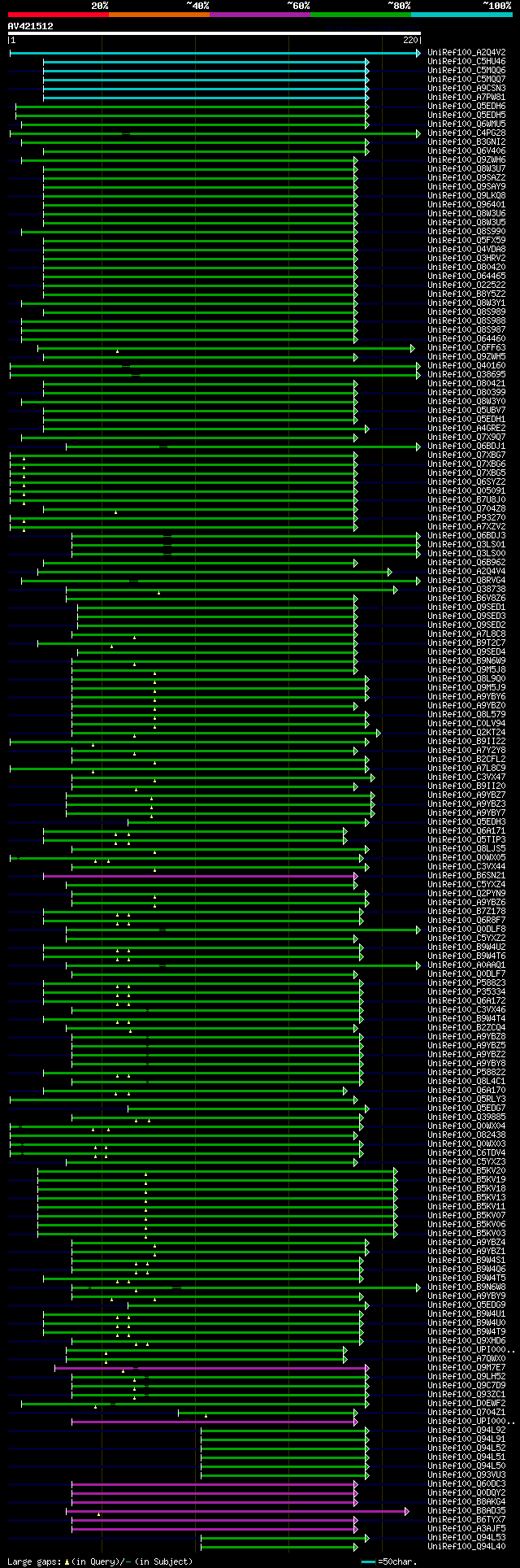The height and width of the screenshot is (1568, 520).
Task: Open the UniRef100_B3GNI2 hit
Action: 466,142
